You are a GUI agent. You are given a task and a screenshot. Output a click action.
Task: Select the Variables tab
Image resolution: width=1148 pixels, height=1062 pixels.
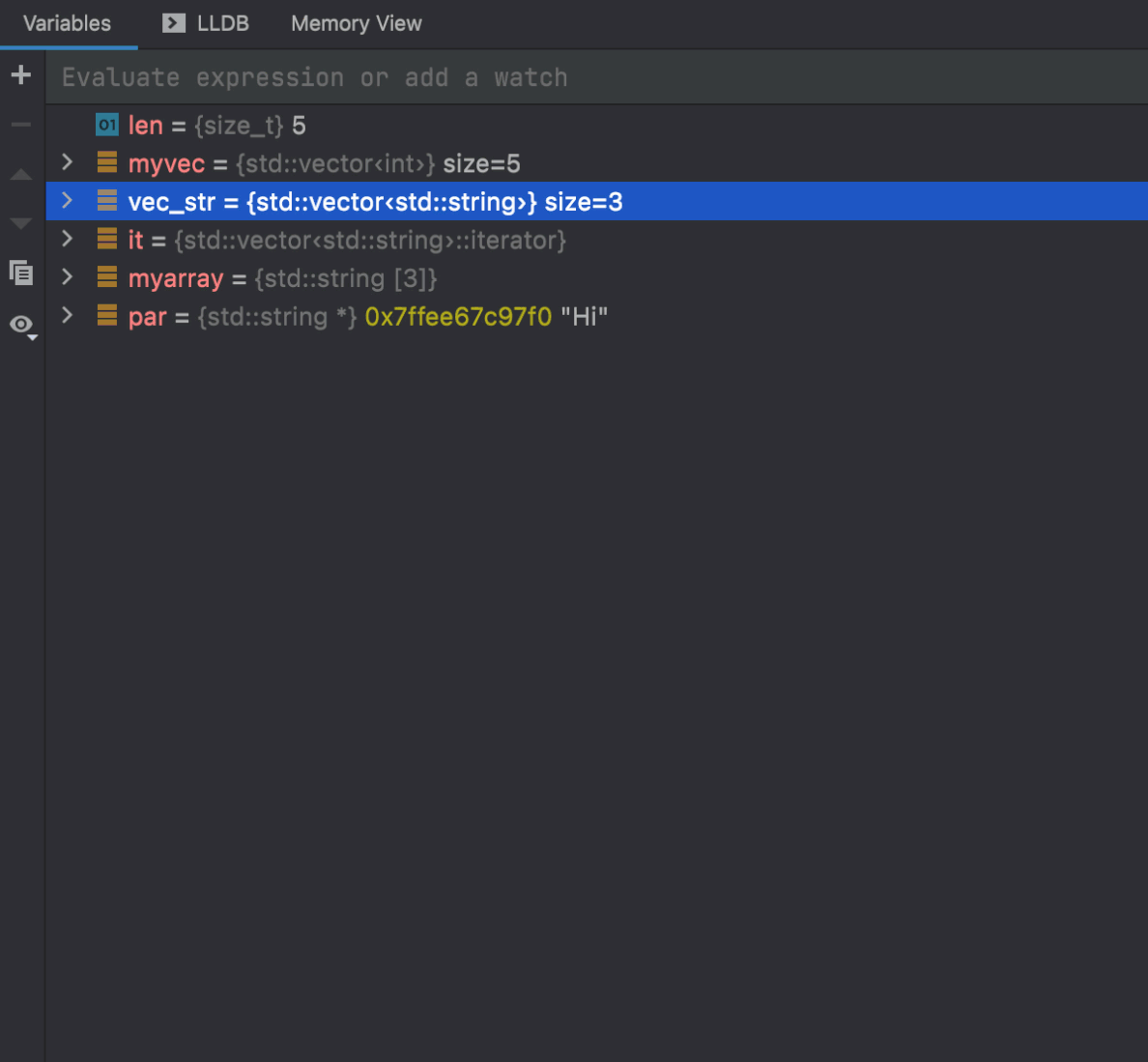tap(68, 23)
